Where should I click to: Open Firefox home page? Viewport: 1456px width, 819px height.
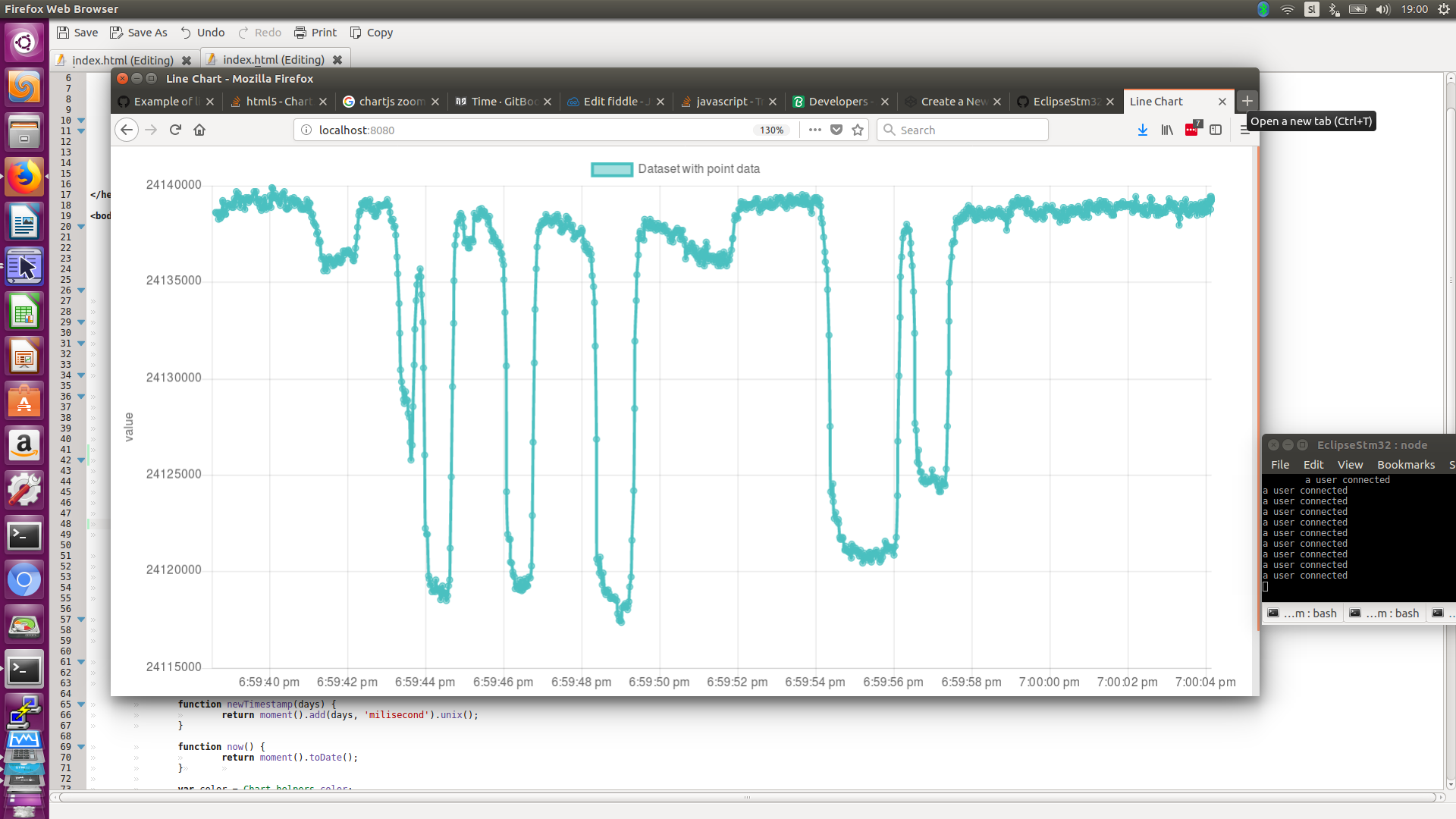(199, 130)
